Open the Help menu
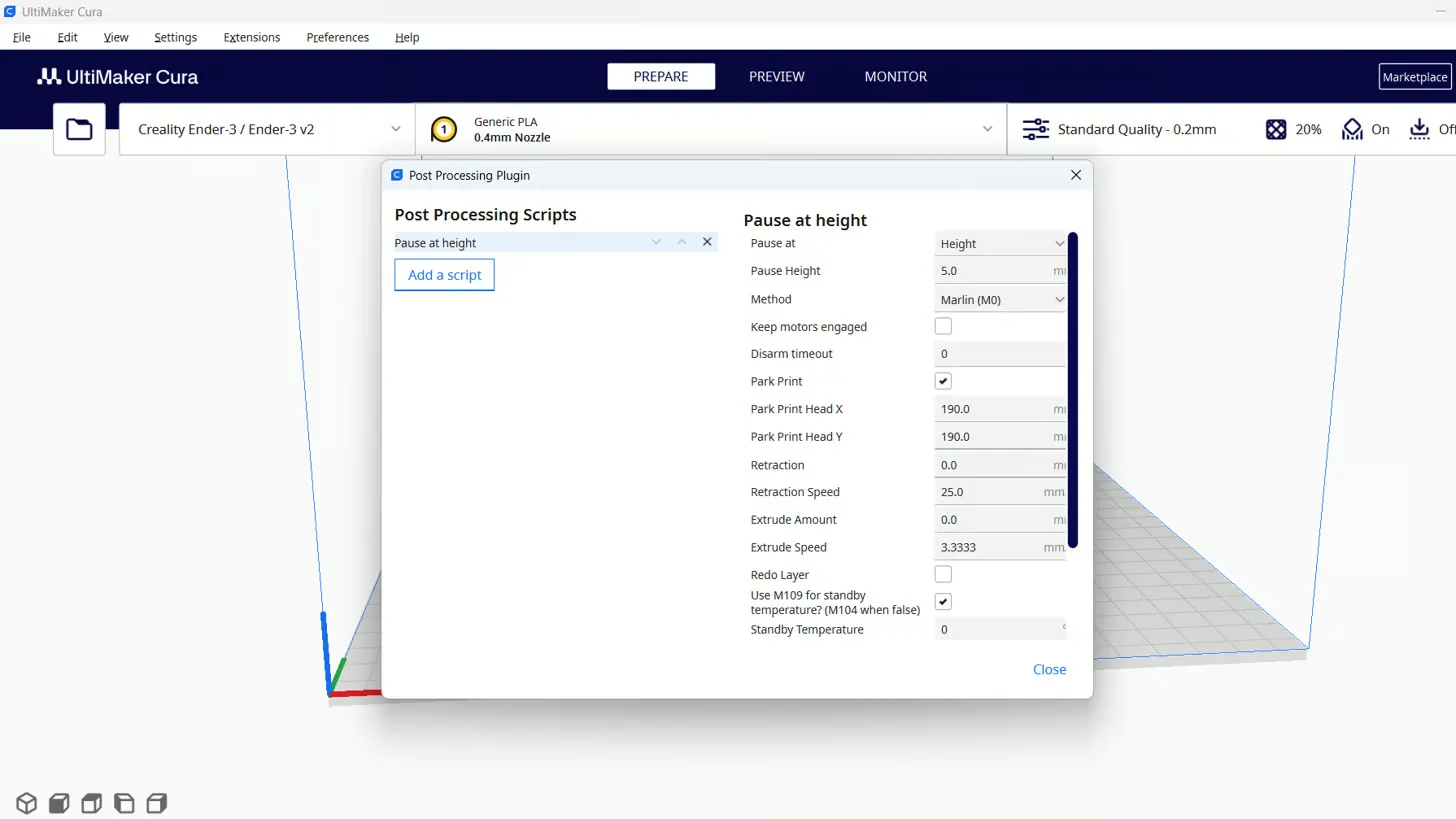 click(x=407, y=37)
